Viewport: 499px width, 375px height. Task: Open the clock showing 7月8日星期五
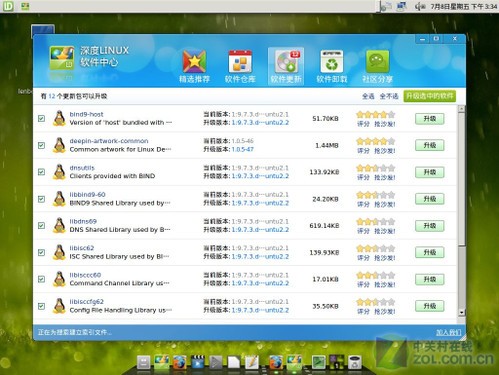464,6
